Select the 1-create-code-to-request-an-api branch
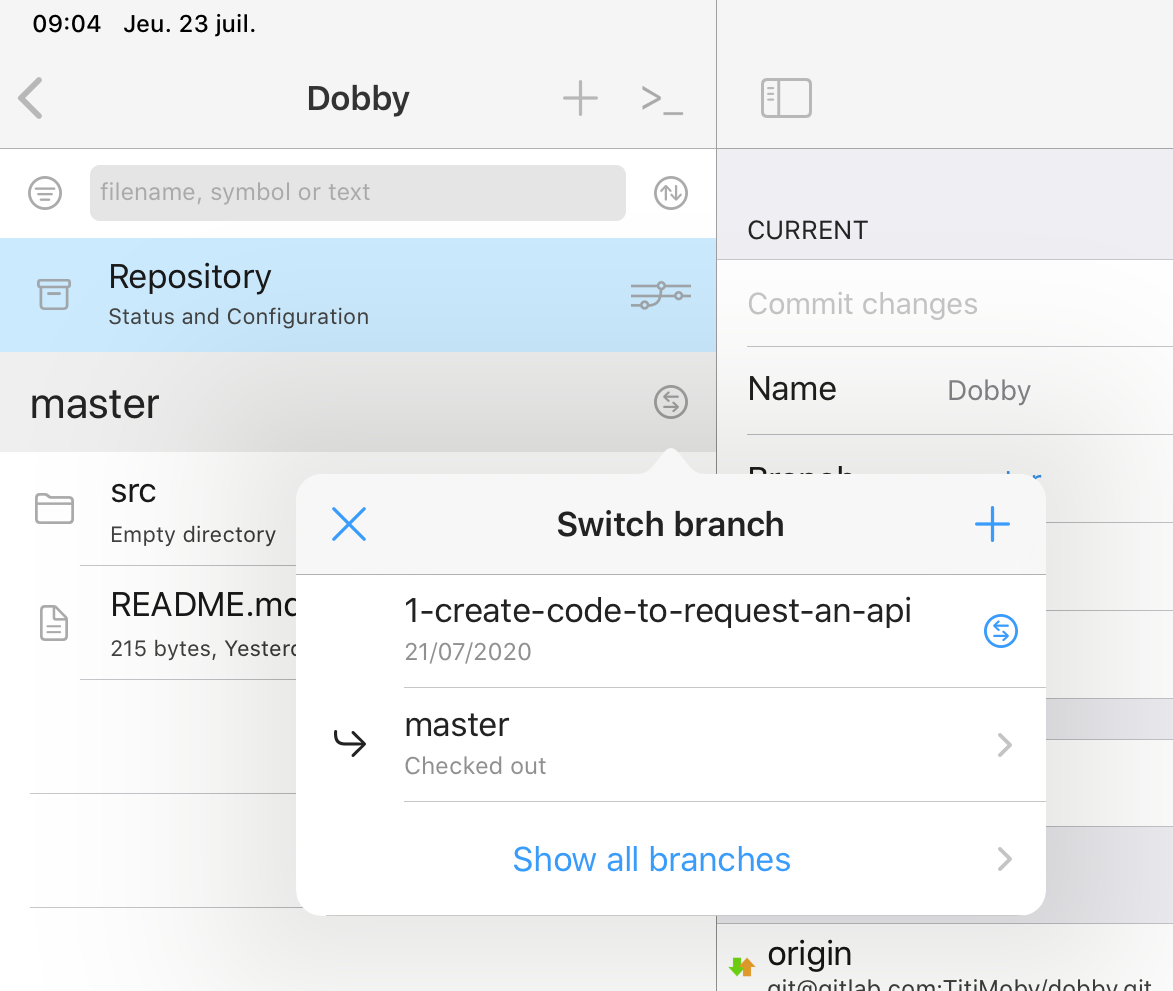 [x=657, y=629]
